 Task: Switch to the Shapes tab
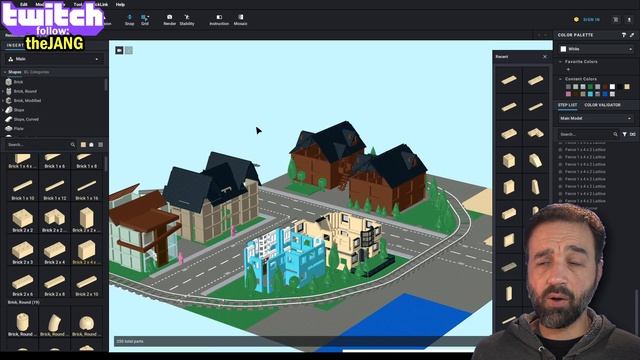point(15,72)
